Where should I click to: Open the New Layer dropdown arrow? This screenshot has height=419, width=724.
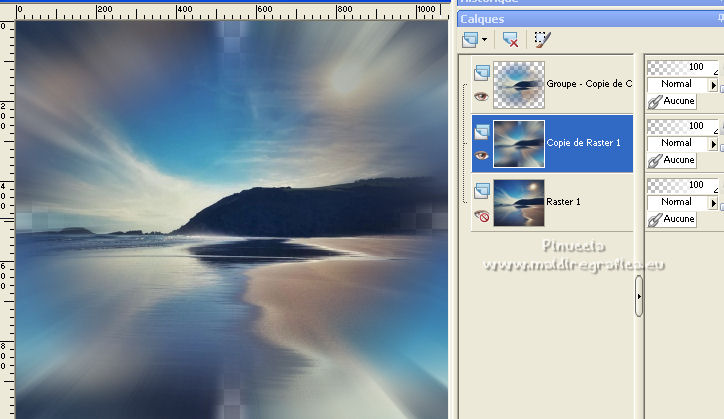pyautogui.click(x=484, y=40)
